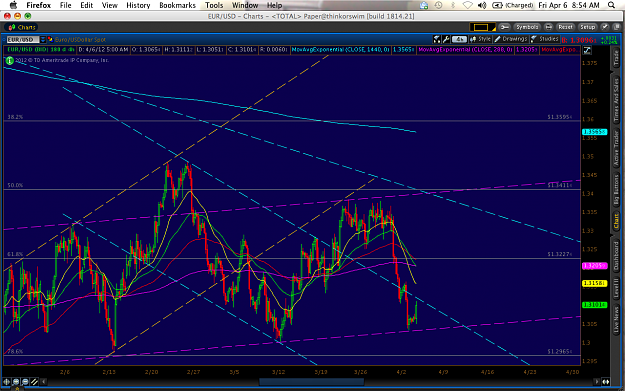Open the Big Buttons sidebar tab
Screen dimensions: 625x391
(616, 190)
